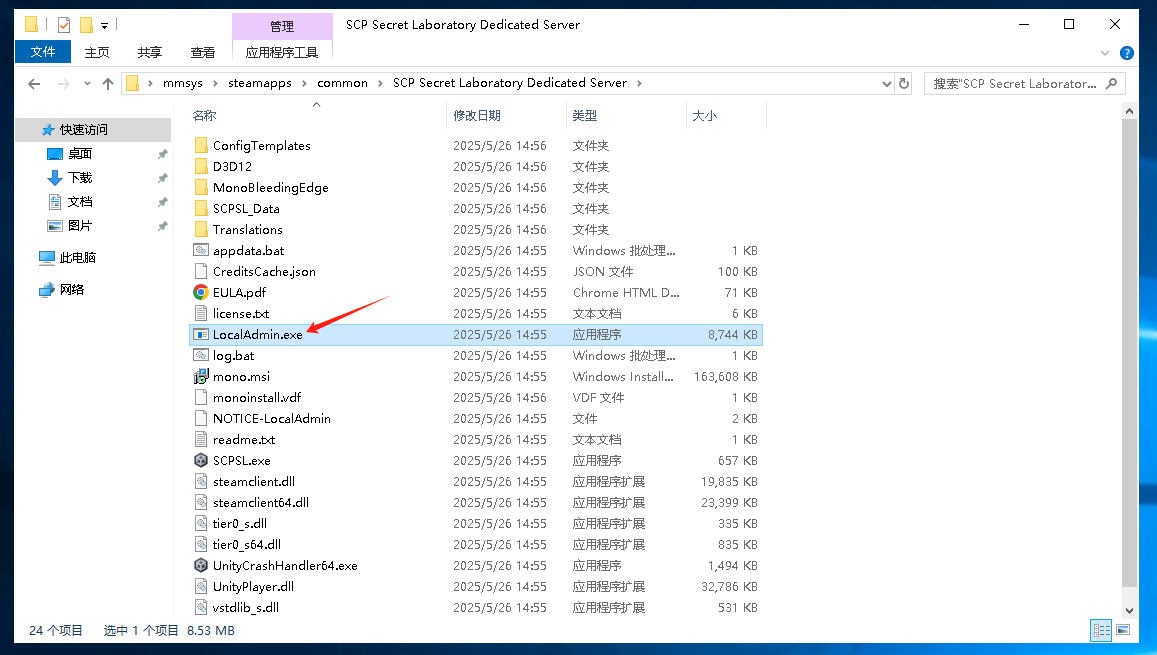The image size is (1157, 655).
Task: Expand address bar history dropdown
Action: [x=886, y=83]
